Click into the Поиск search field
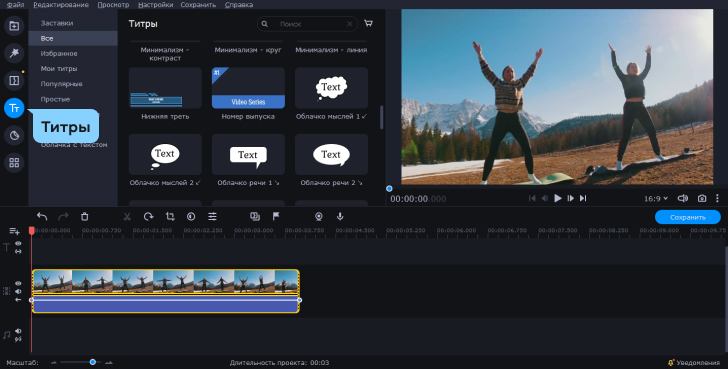Image resolution: width=728 pixels, height=369 pixels. [307, 24]
